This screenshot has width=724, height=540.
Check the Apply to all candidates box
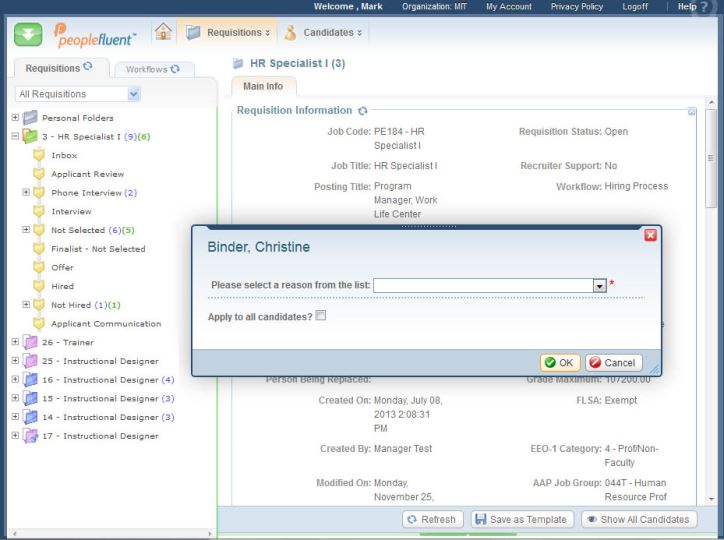[321, 316]
